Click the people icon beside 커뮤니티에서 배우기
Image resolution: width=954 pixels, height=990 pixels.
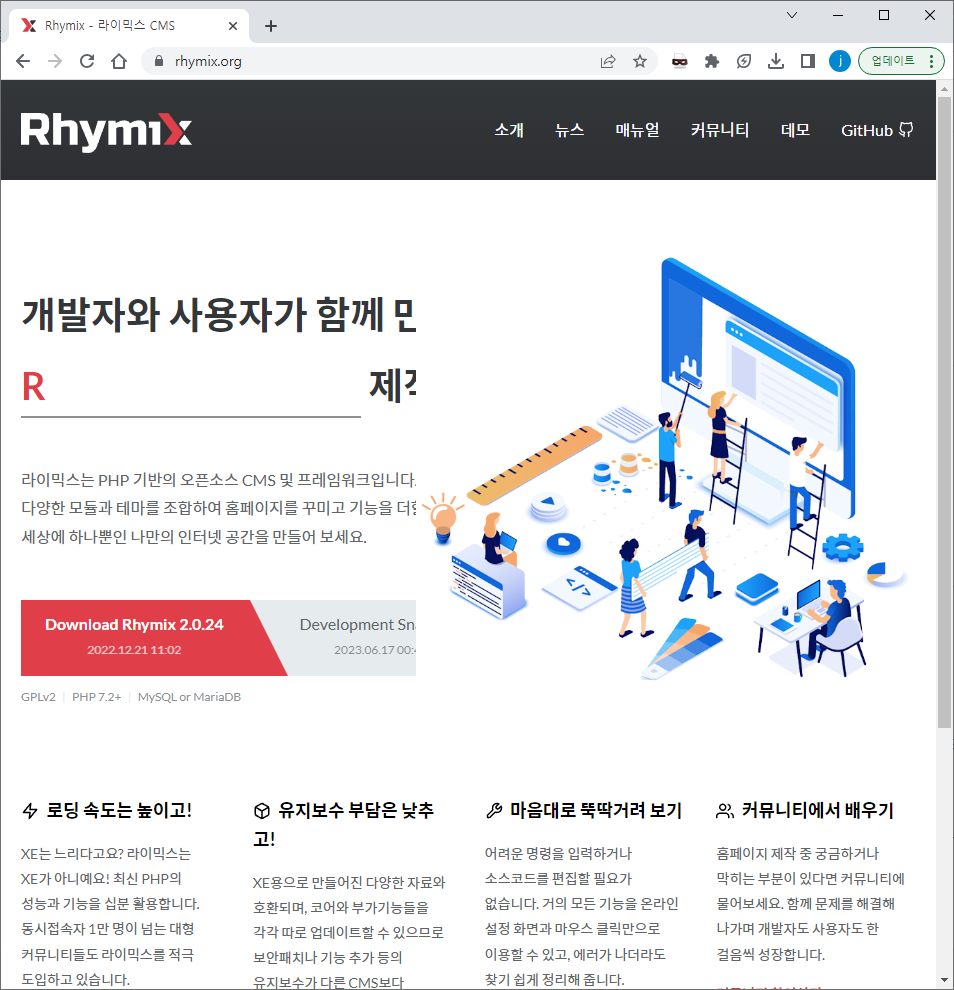(x=725, y=811)
